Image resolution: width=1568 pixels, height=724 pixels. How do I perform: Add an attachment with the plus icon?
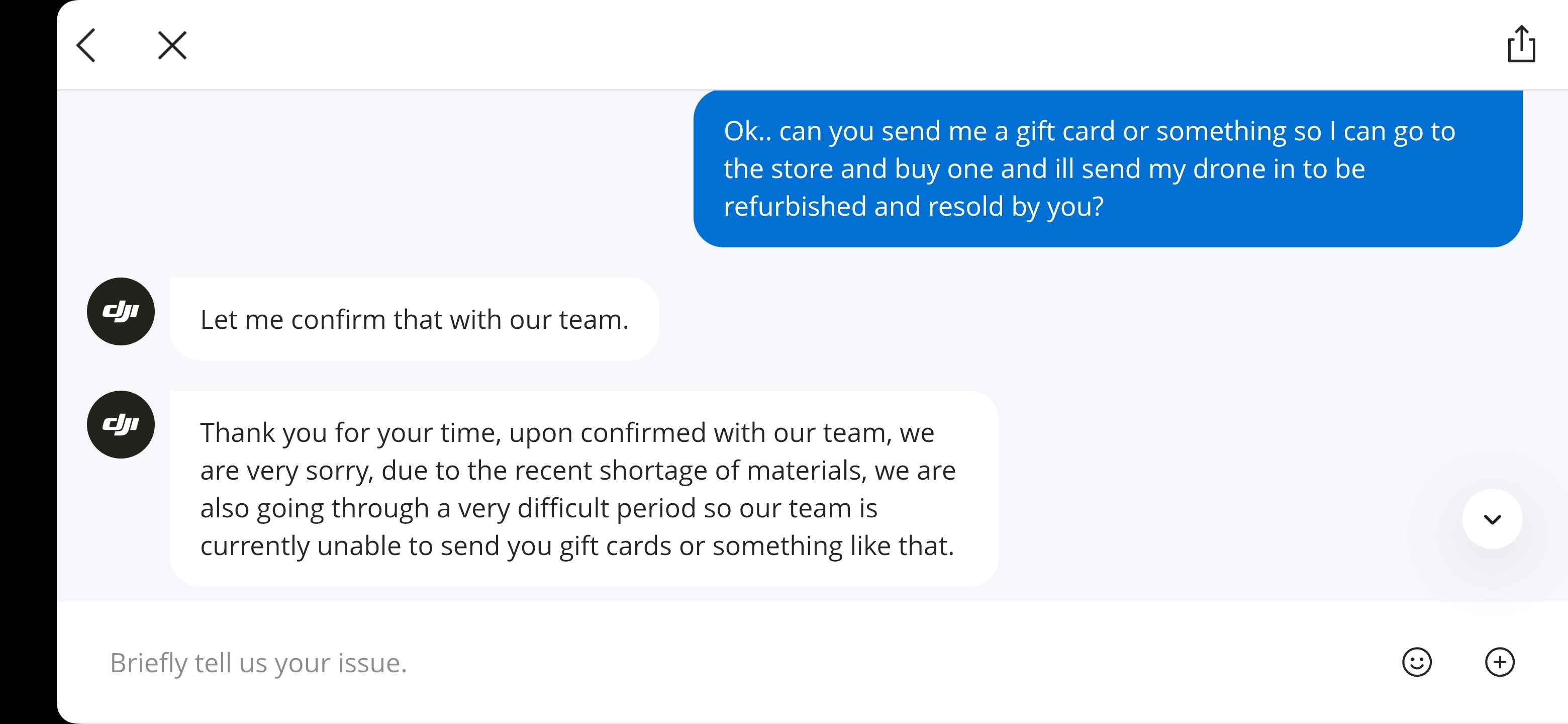(x=1499, y=662)
